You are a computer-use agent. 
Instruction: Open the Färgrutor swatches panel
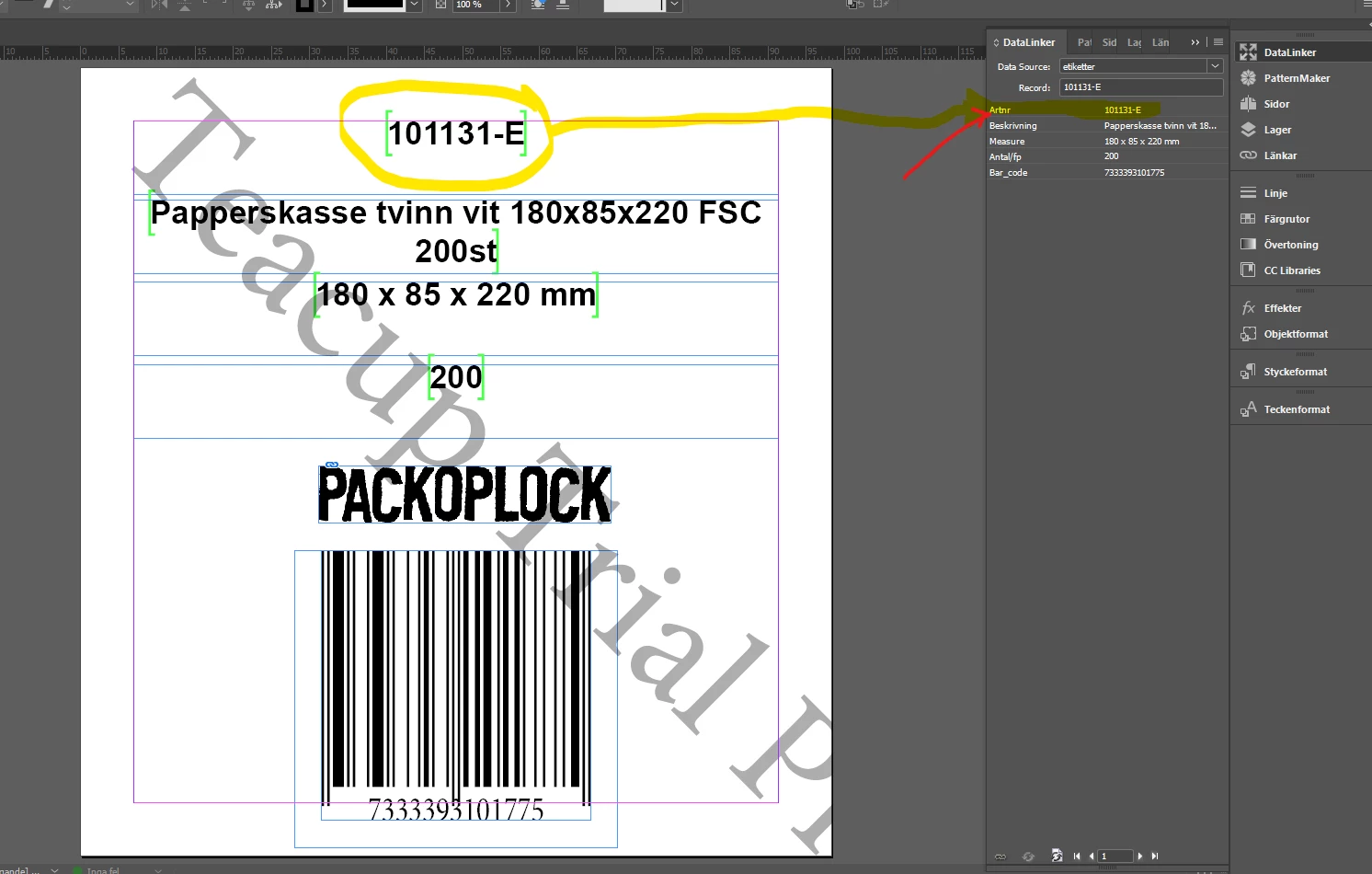(1286, 219)
